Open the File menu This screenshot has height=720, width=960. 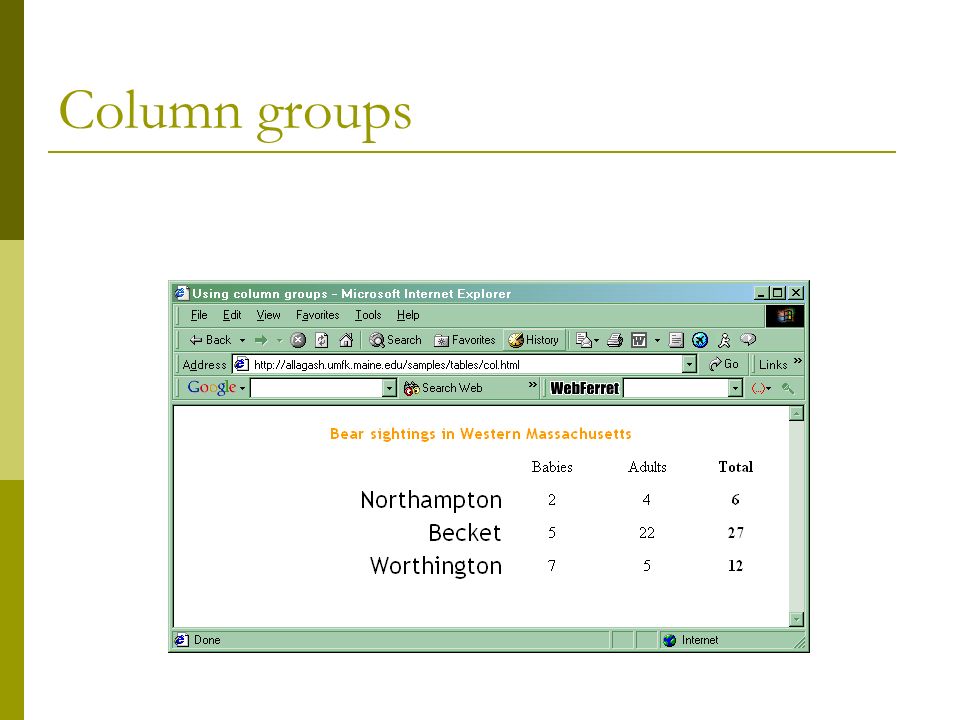point(199,315)
